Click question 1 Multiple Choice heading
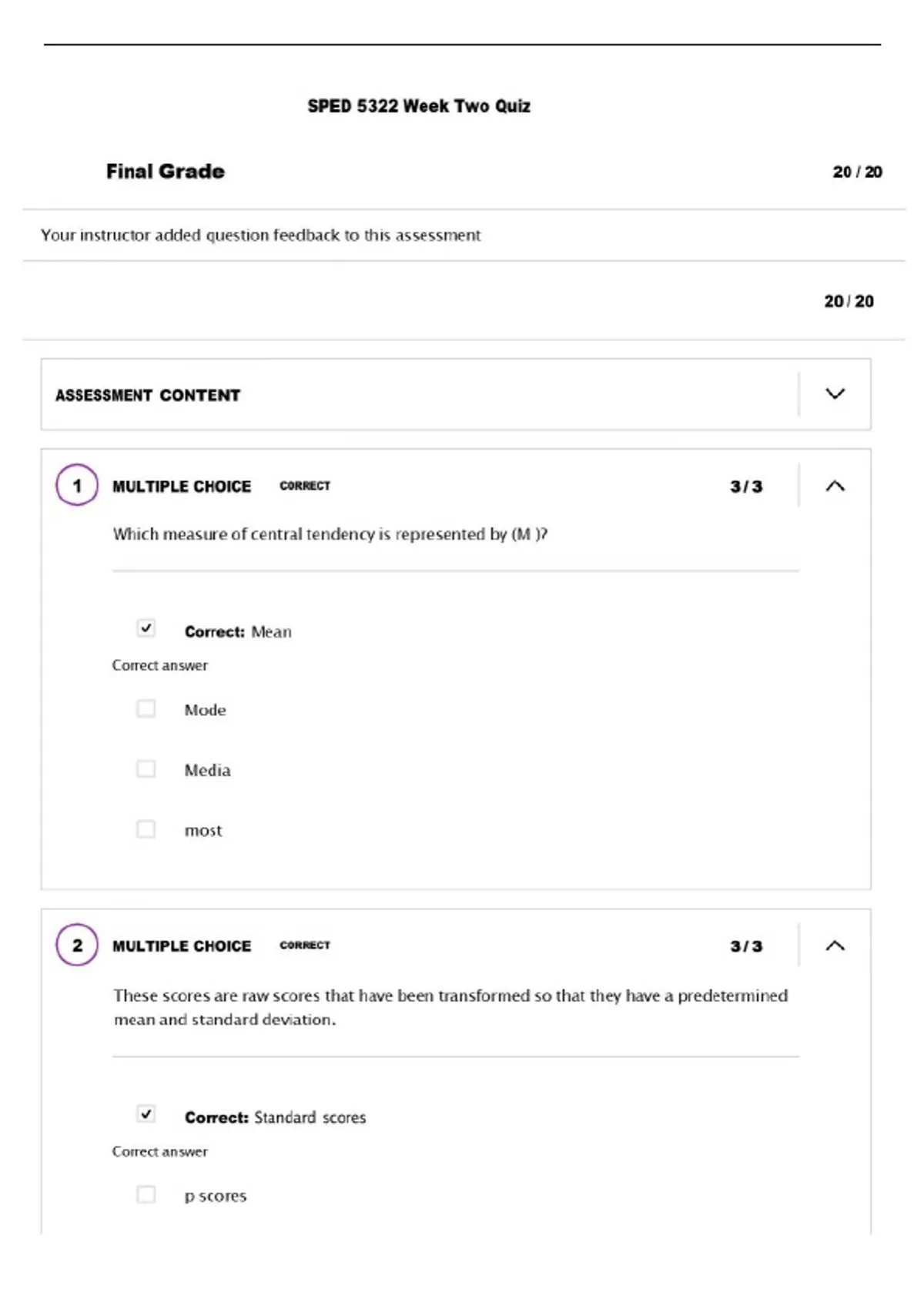924x1309 pixels. (182, 487)
